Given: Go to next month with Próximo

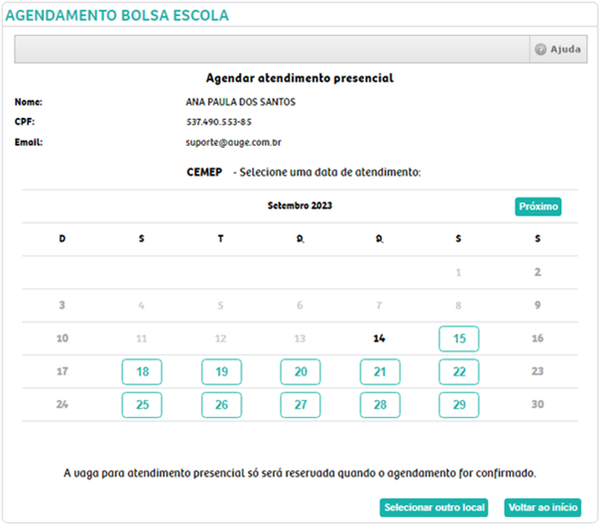Looking at the screenshot, I should (538, 206).
